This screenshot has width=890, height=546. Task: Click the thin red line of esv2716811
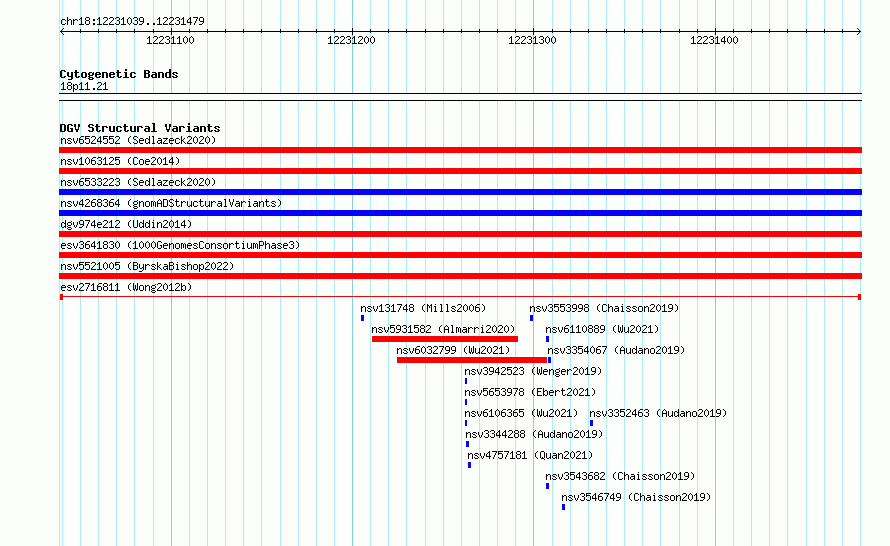point(460,297)
